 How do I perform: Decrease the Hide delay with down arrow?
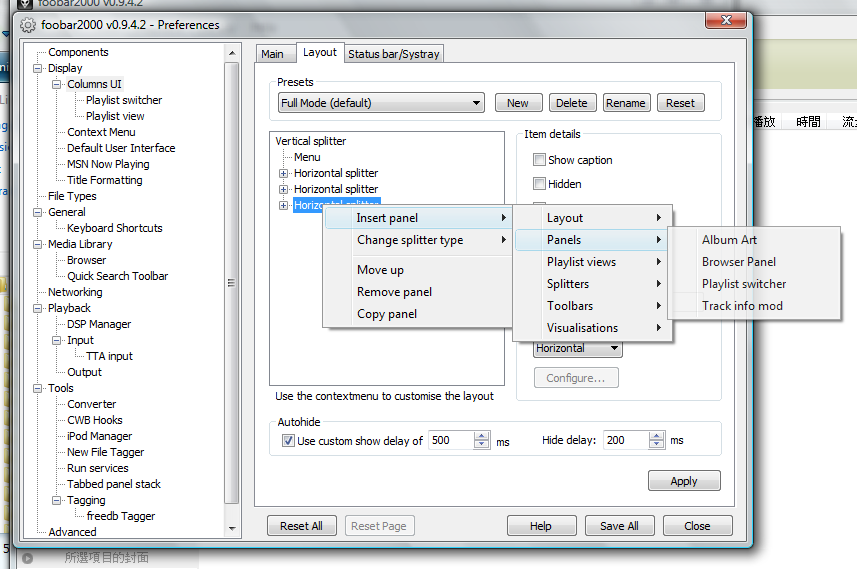pyautogui.click(x=656, y=444)
